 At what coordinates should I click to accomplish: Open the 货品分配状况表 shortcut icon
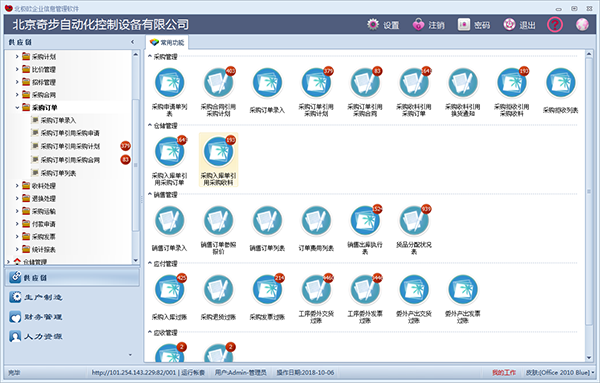pos(414,220)
